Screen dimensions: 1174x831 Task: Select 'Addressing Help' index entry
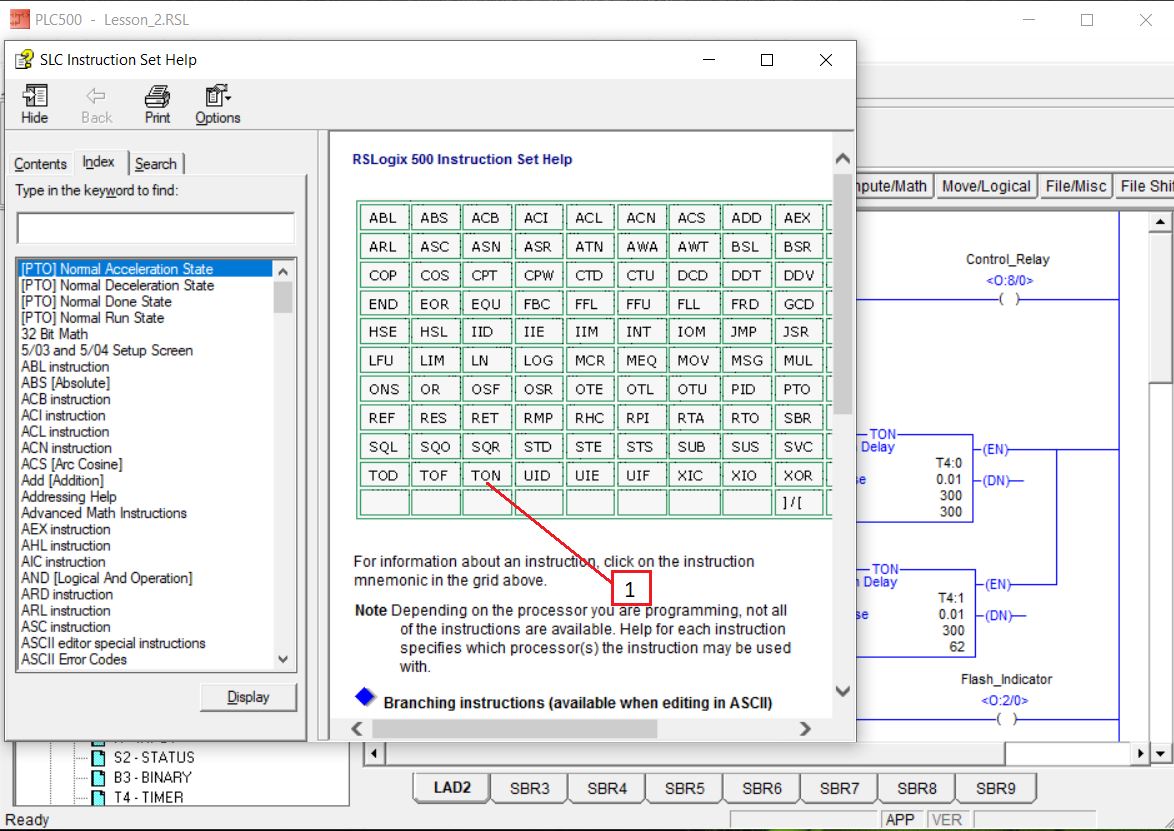(69, 497)
